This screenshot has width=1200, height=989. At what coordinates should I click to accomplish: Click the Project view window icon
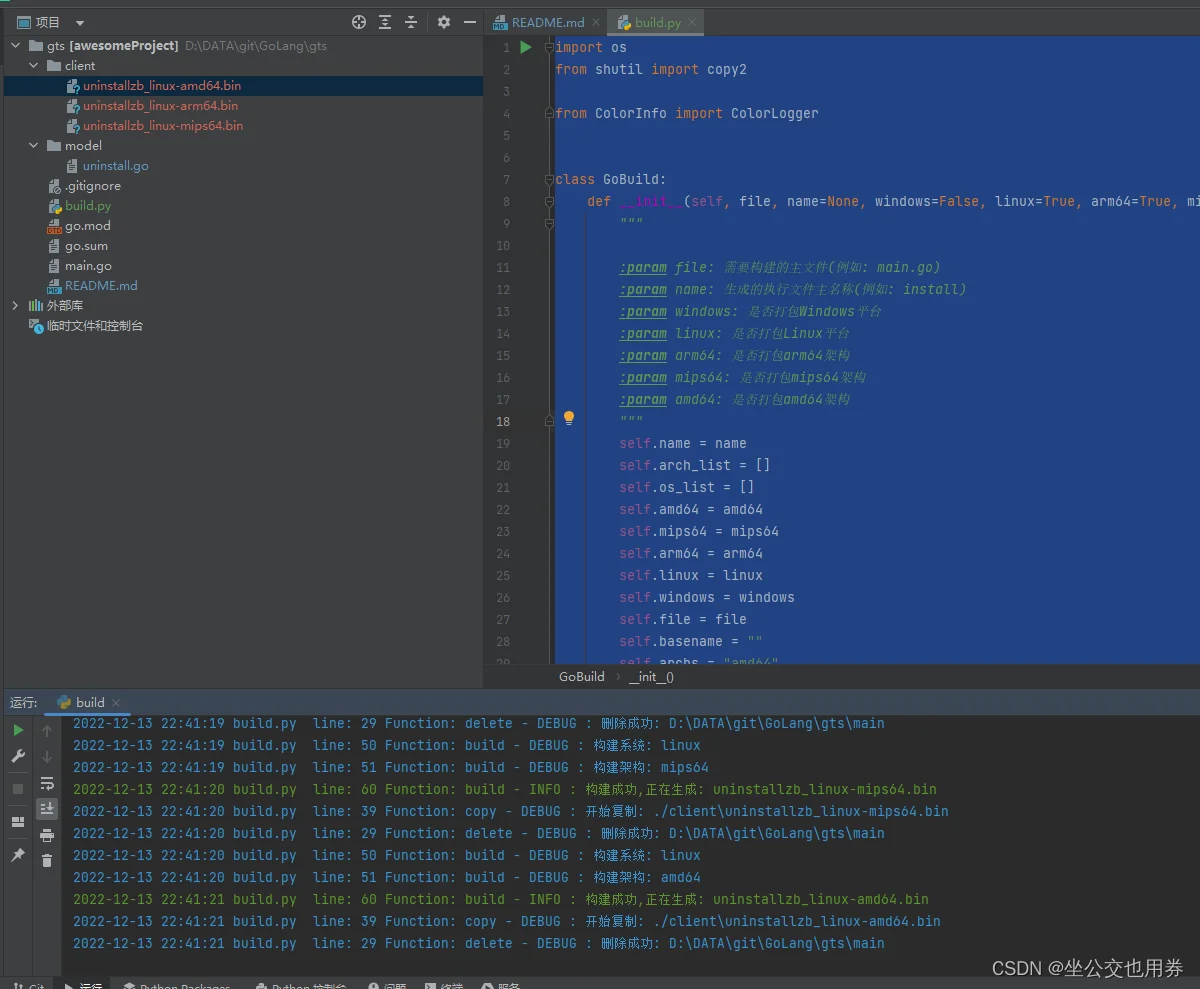(x=24, y=22)
